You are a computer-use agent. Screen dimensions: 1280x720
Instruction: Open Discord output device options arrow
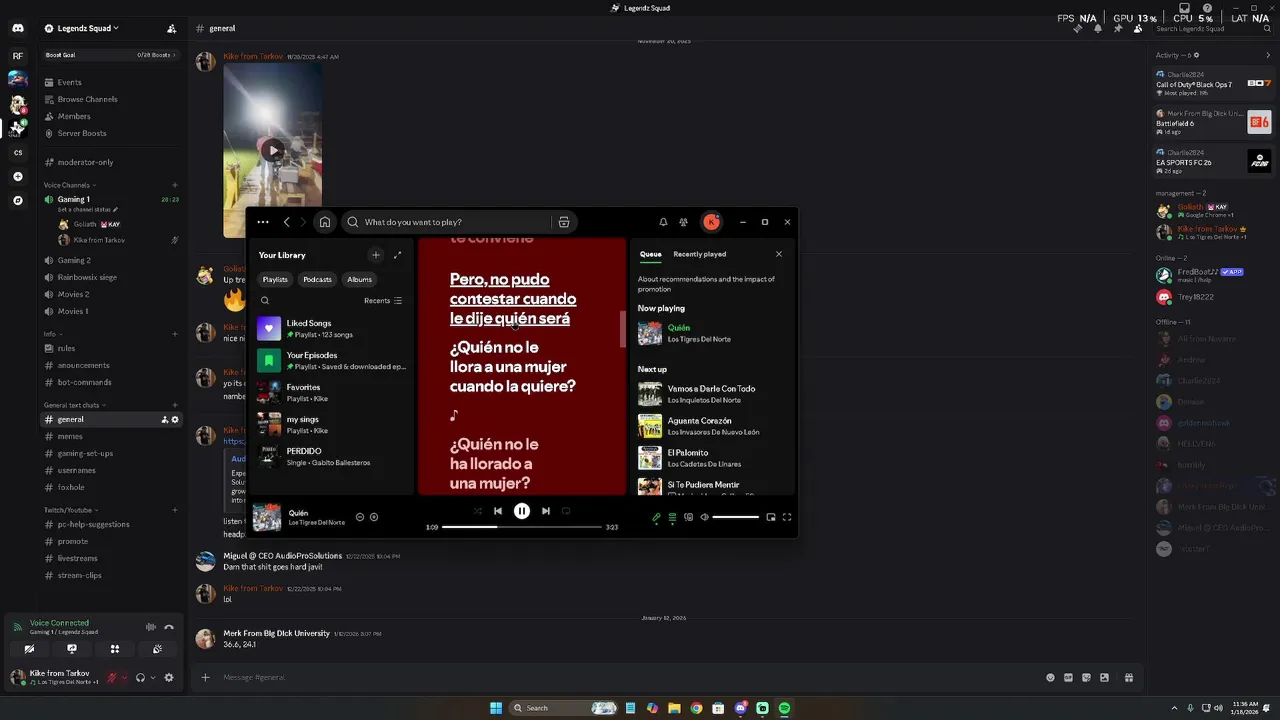(x=152, y=677)
